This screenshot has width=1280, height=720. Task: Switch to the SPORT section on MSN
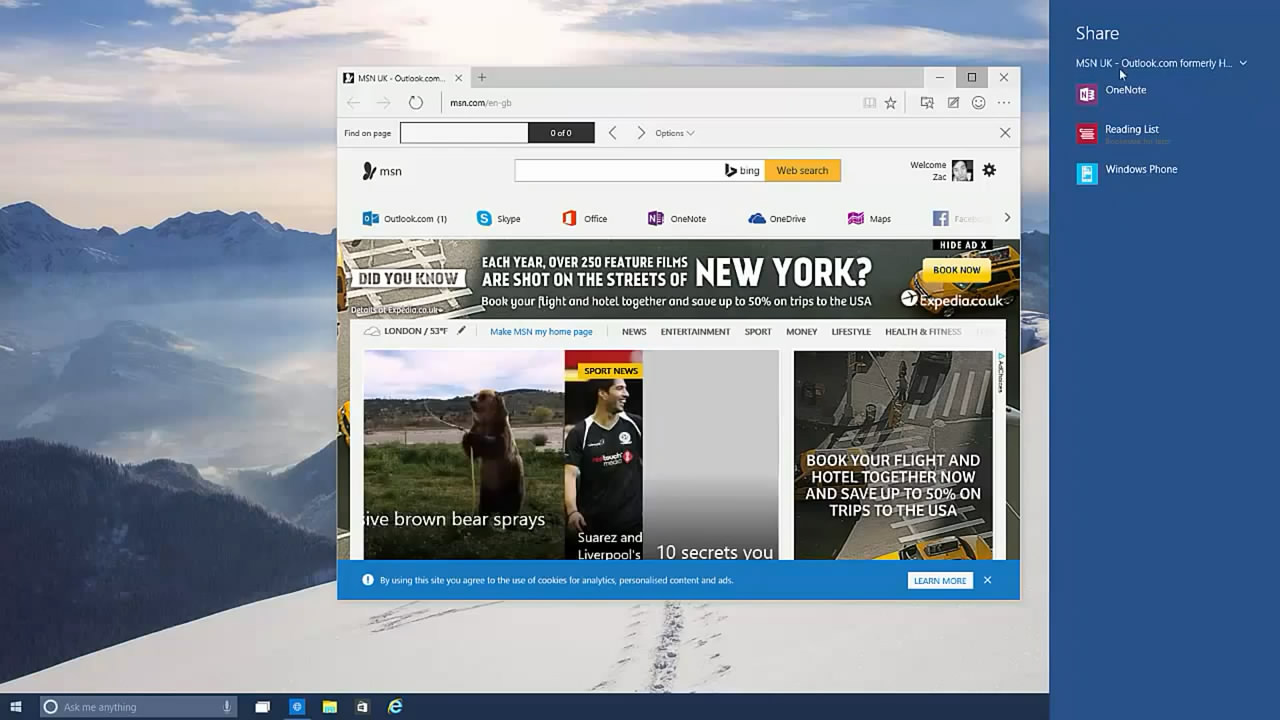757,331
